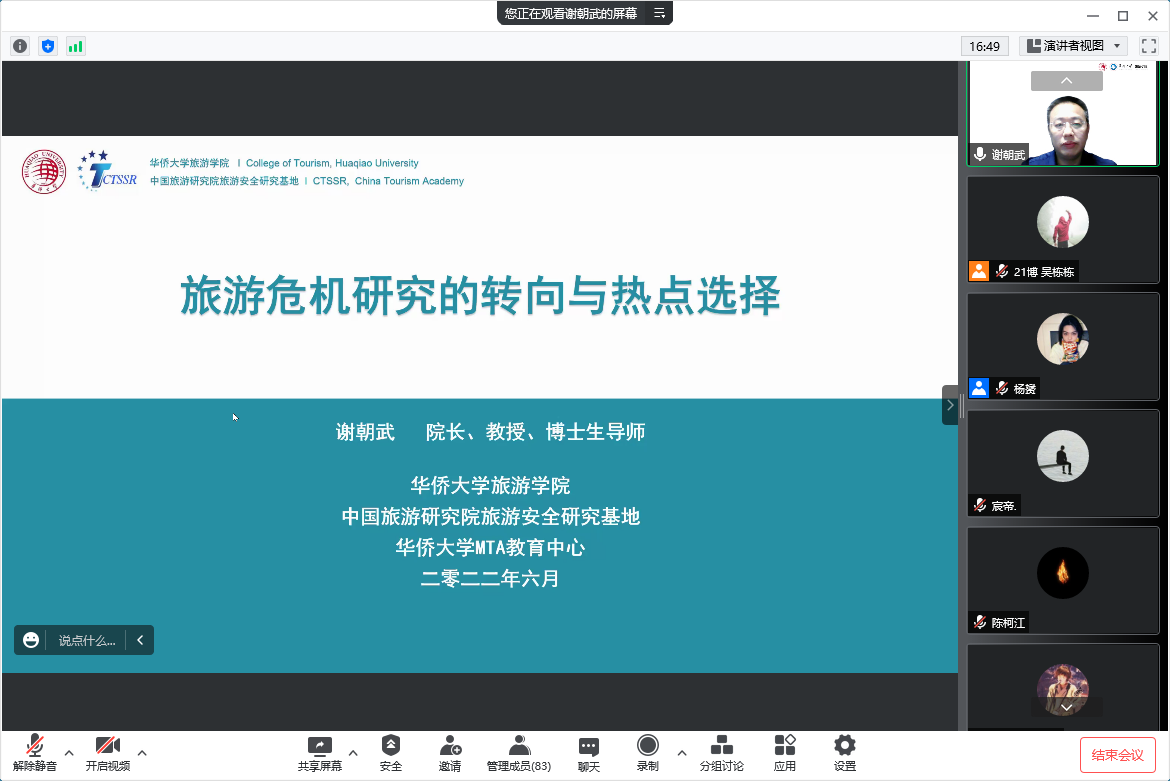
Task: Open Manage Participants (管理成员)
Action: pos(518,753)
